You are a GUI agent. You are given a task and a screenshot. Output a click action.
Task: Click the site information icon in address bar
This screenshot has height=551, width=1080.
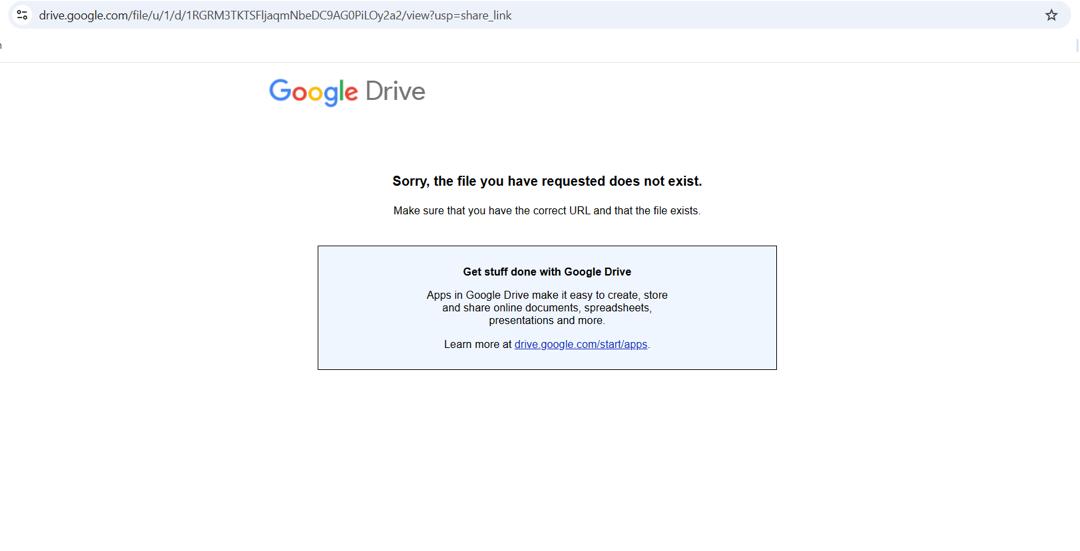pos(22,14)
